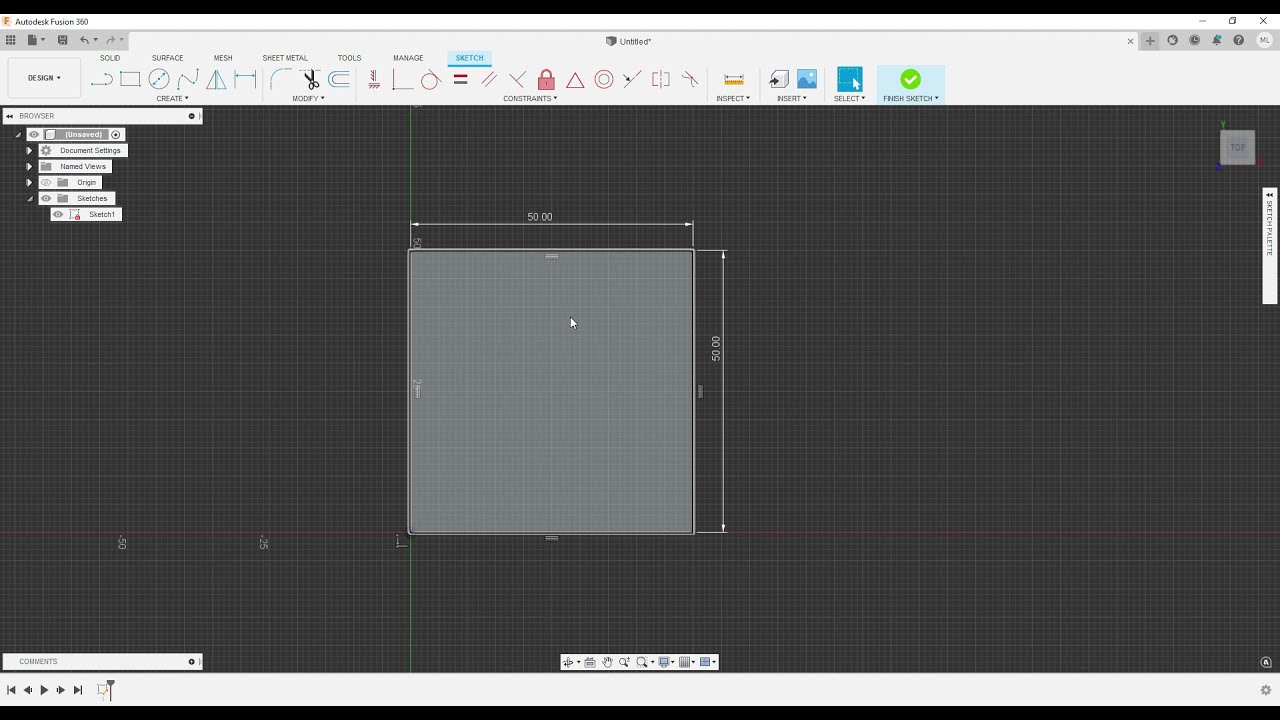The width and height of the screenshot is (1280, 720).
Task: Open the INSPECT dropdown menu
Action: pyautogui.click(x=733, y=98)
